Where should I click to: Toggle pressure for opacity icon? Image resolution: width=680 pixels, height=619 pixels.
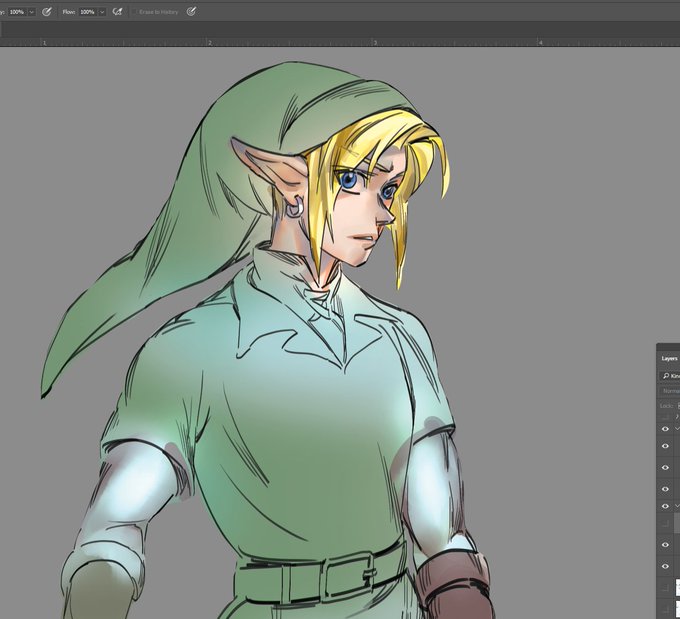46,12
